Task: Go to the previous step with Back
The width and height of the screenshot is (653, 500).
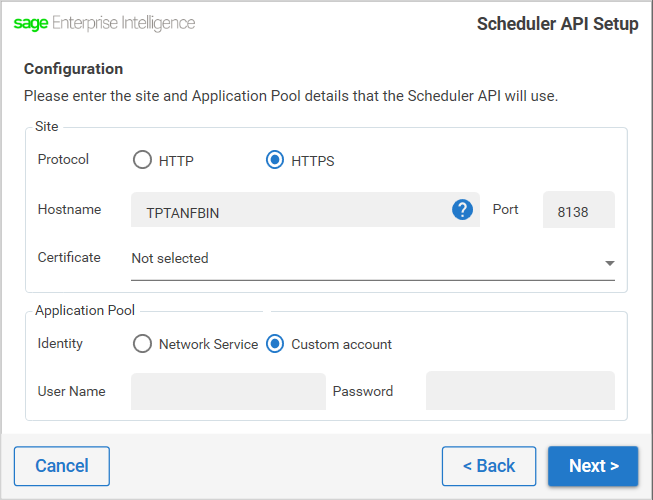Action: (x=489, y=466)
